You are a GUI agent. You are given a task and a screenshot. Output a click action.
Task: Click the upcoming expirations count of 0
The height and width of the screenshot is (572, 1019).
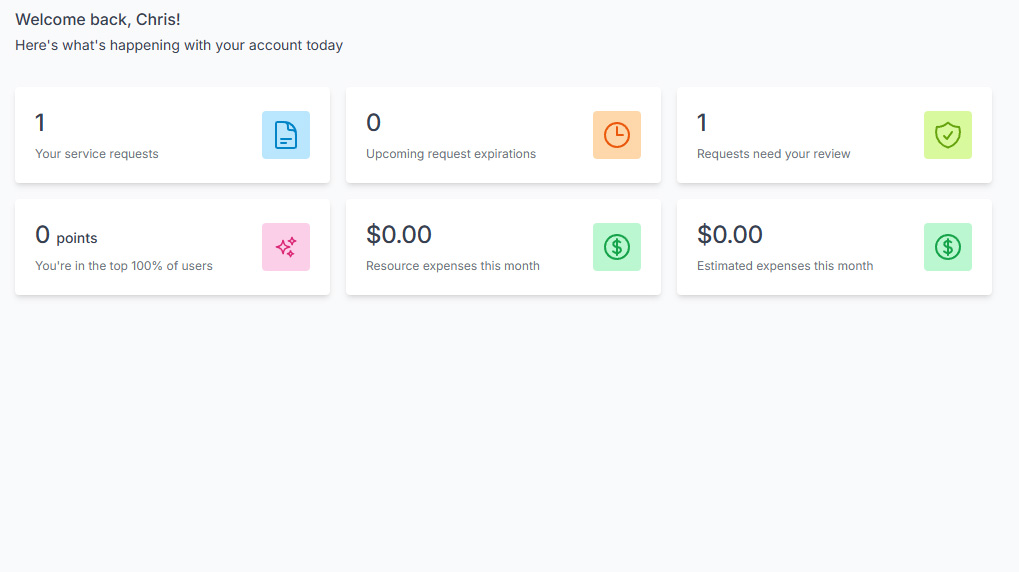[373, 123]
